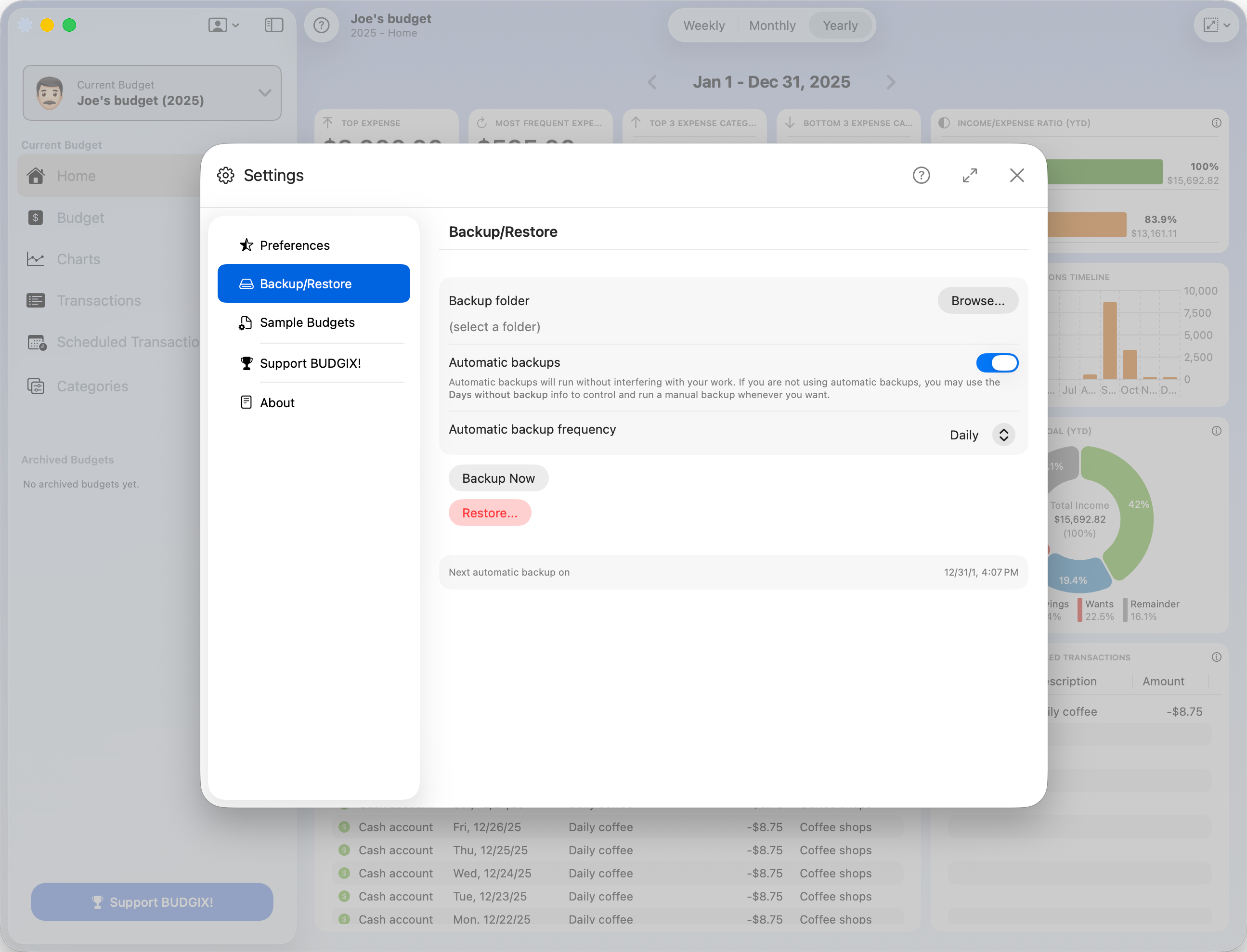Open the About page via its document icon
This screenshot has width=1247, height=952.
click(246, 402)
